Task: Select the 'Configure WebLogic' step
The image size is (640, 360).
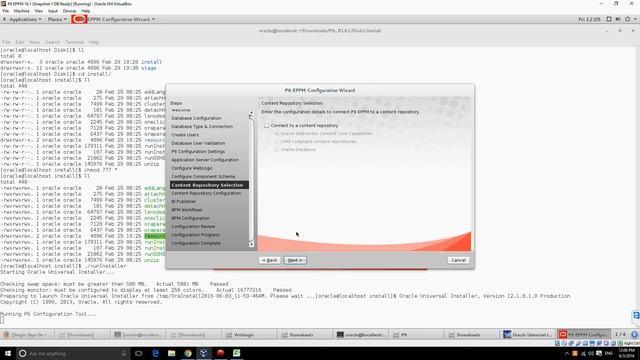Action: pos(192,168)
